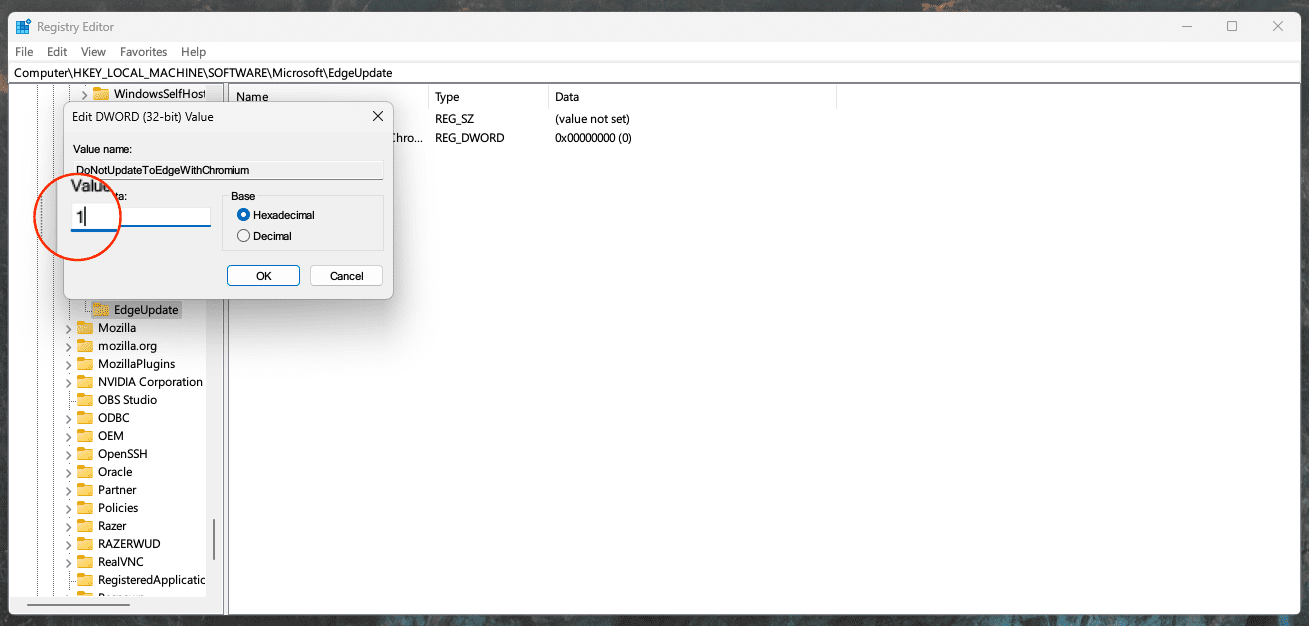
Task: Click the Razer folder icon
Action: 85,526
